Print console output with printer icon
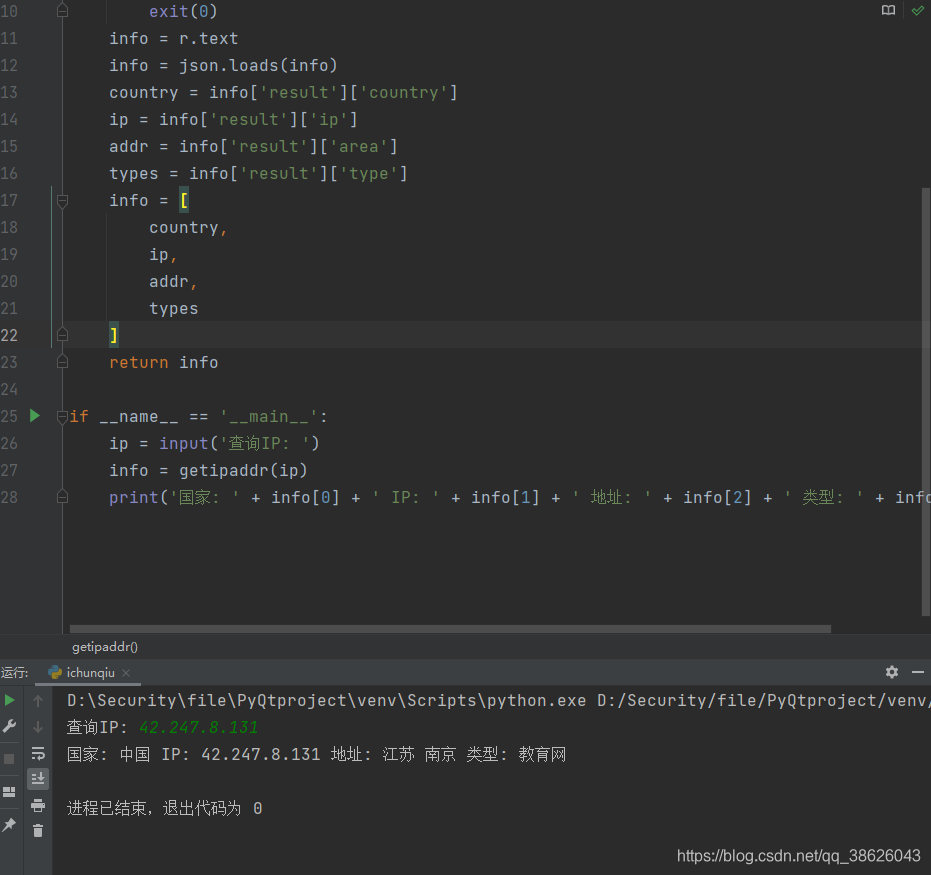Screen dimensions: 931x875 pyautogui.click(x=38, y=806)
